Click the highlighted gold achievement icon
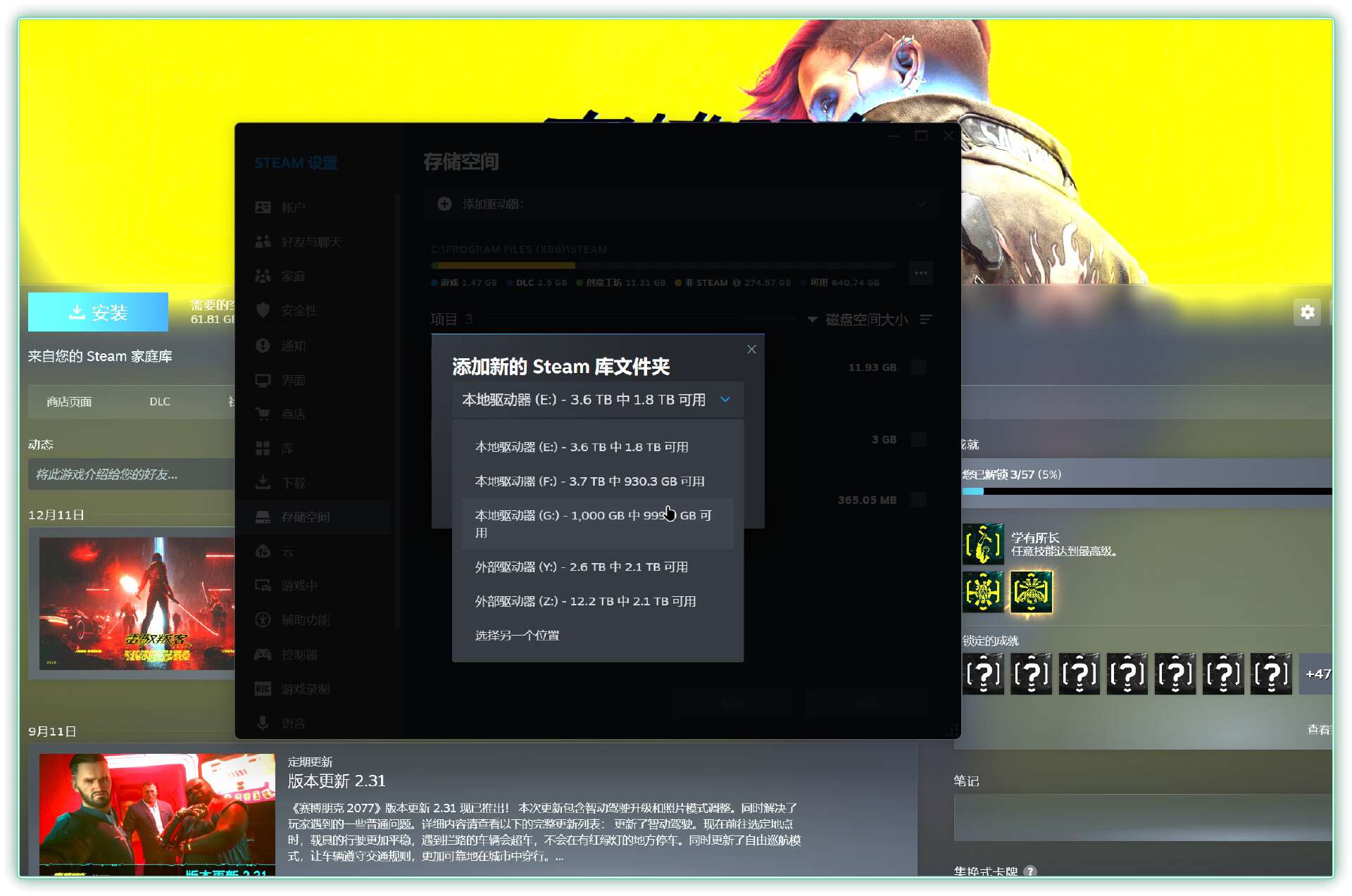1352x896 pixels. (1031, 592)
